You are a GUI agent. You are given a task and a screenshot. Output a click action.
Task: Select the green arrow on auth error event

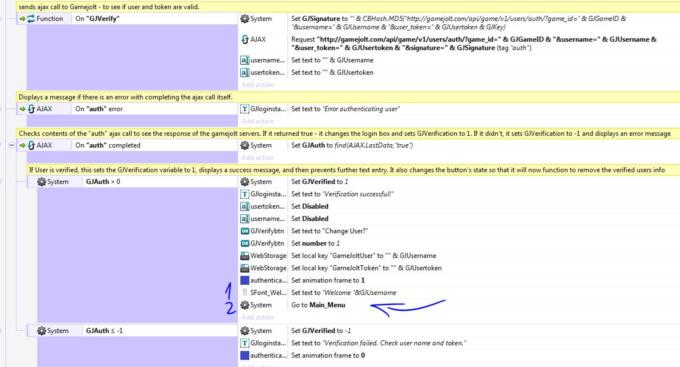[x=22, y=109]
